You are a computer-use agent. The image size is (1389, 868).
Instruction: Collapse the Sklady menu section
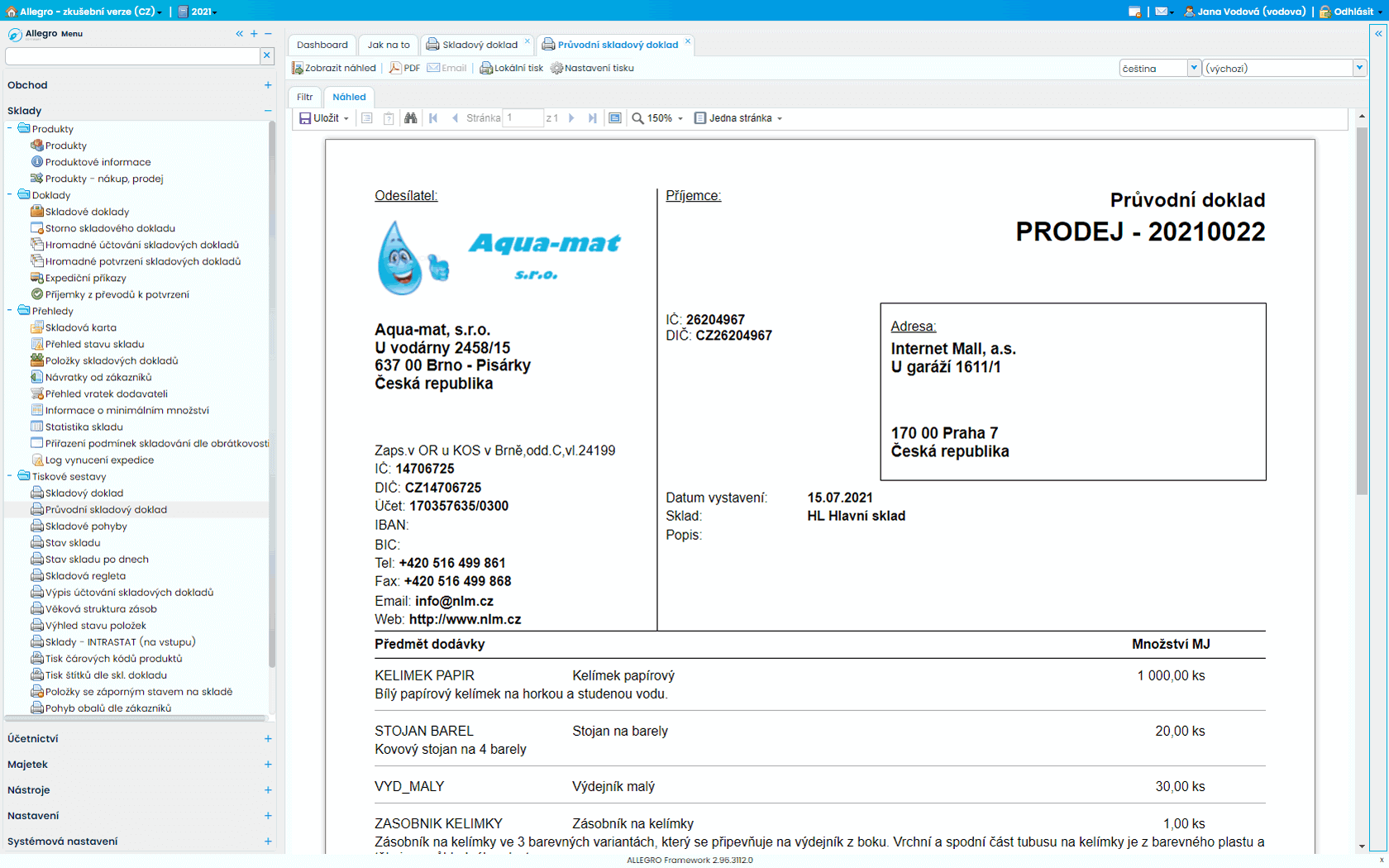(268, 111)
